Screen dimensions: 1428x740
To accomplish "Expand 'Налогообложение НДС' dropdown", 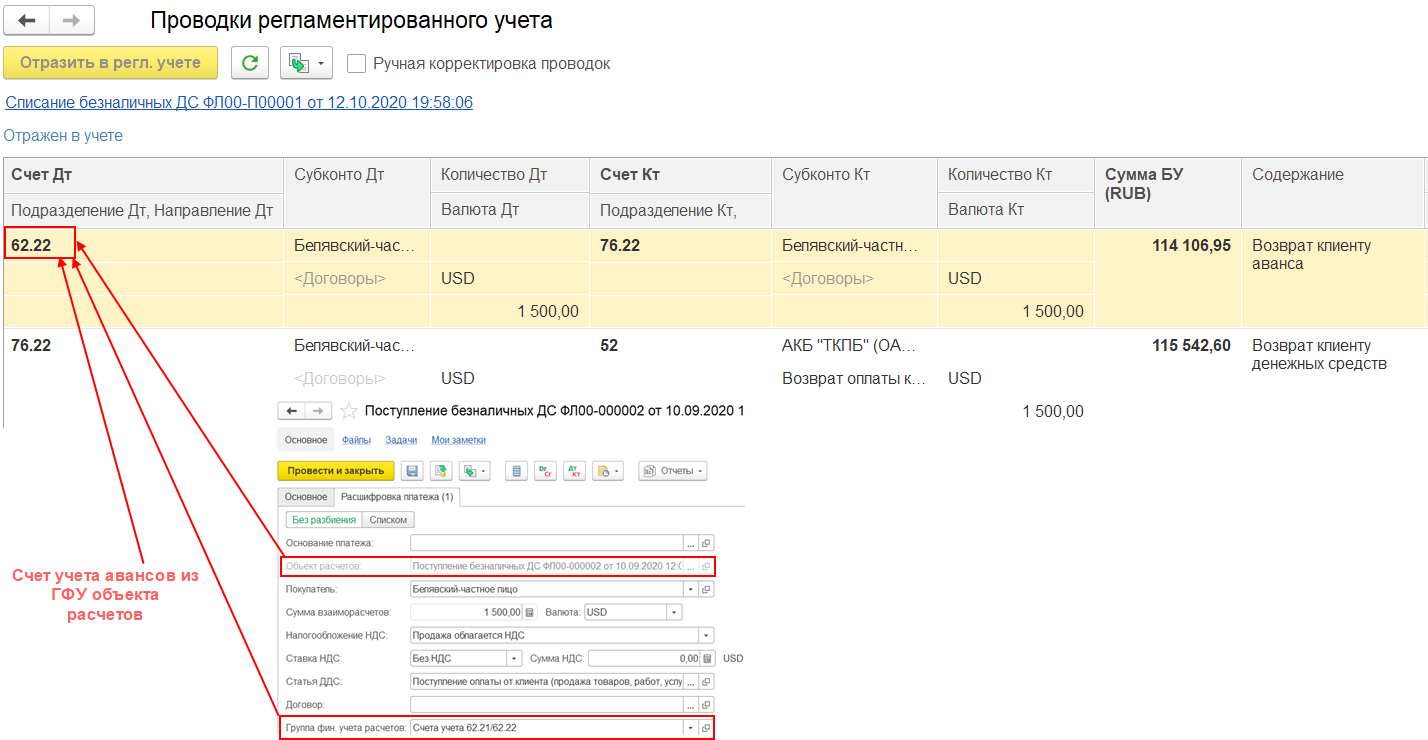I will tap(706, 635).
